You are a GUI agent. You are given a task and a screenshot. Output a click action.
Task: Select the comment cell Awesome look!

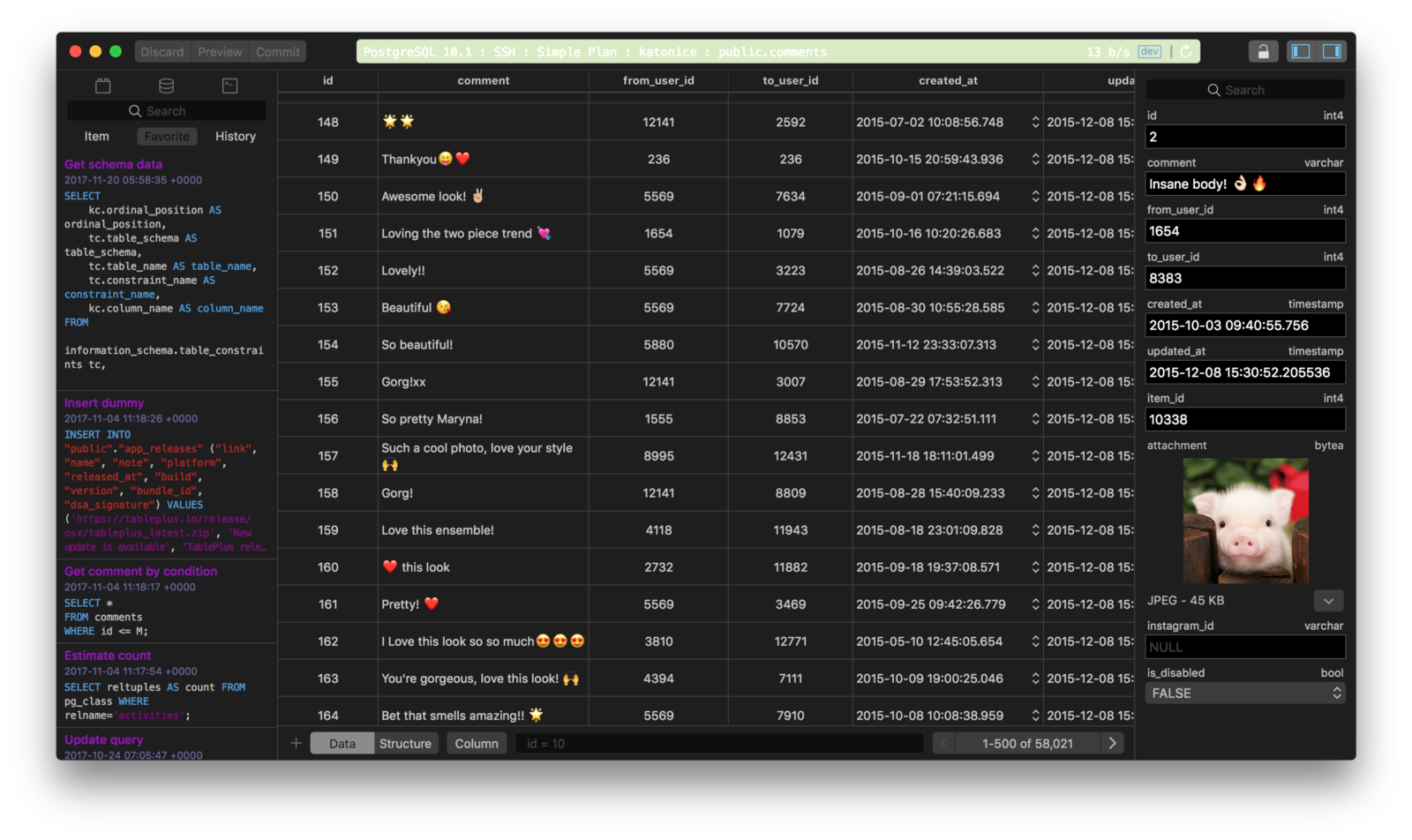click(x=483, y=196)
